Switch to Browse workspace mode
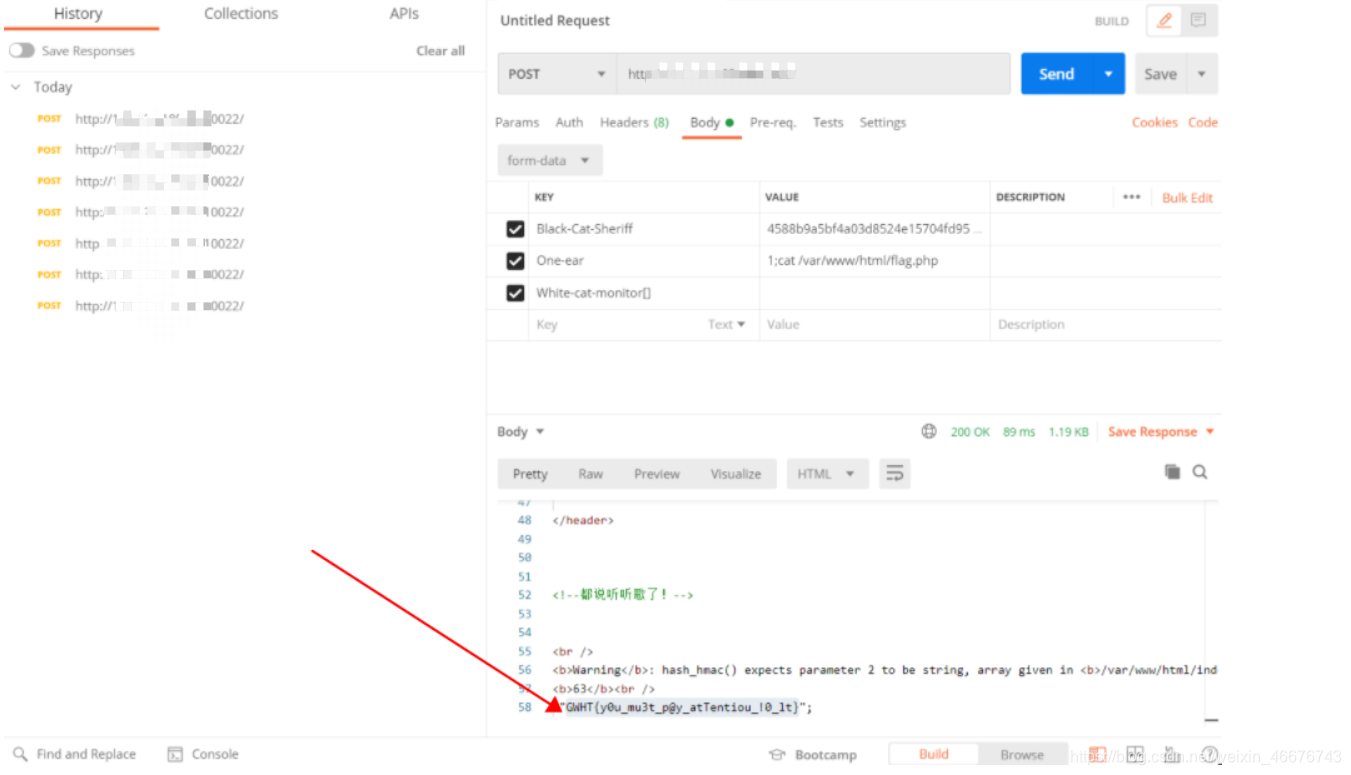Screen dimensions: 1351x775 1022,754
